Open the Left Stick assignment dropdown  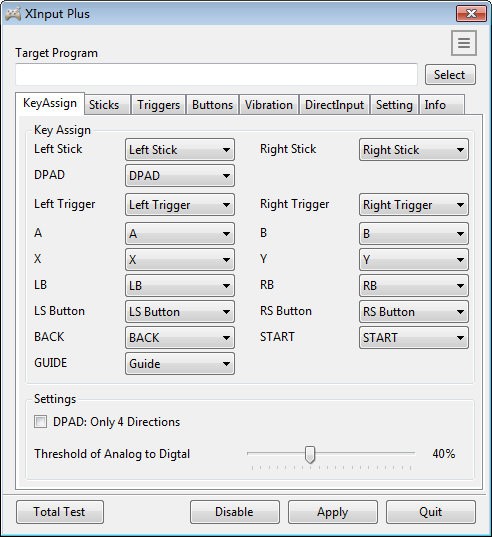pyautogui.click(x=180, y=150)
